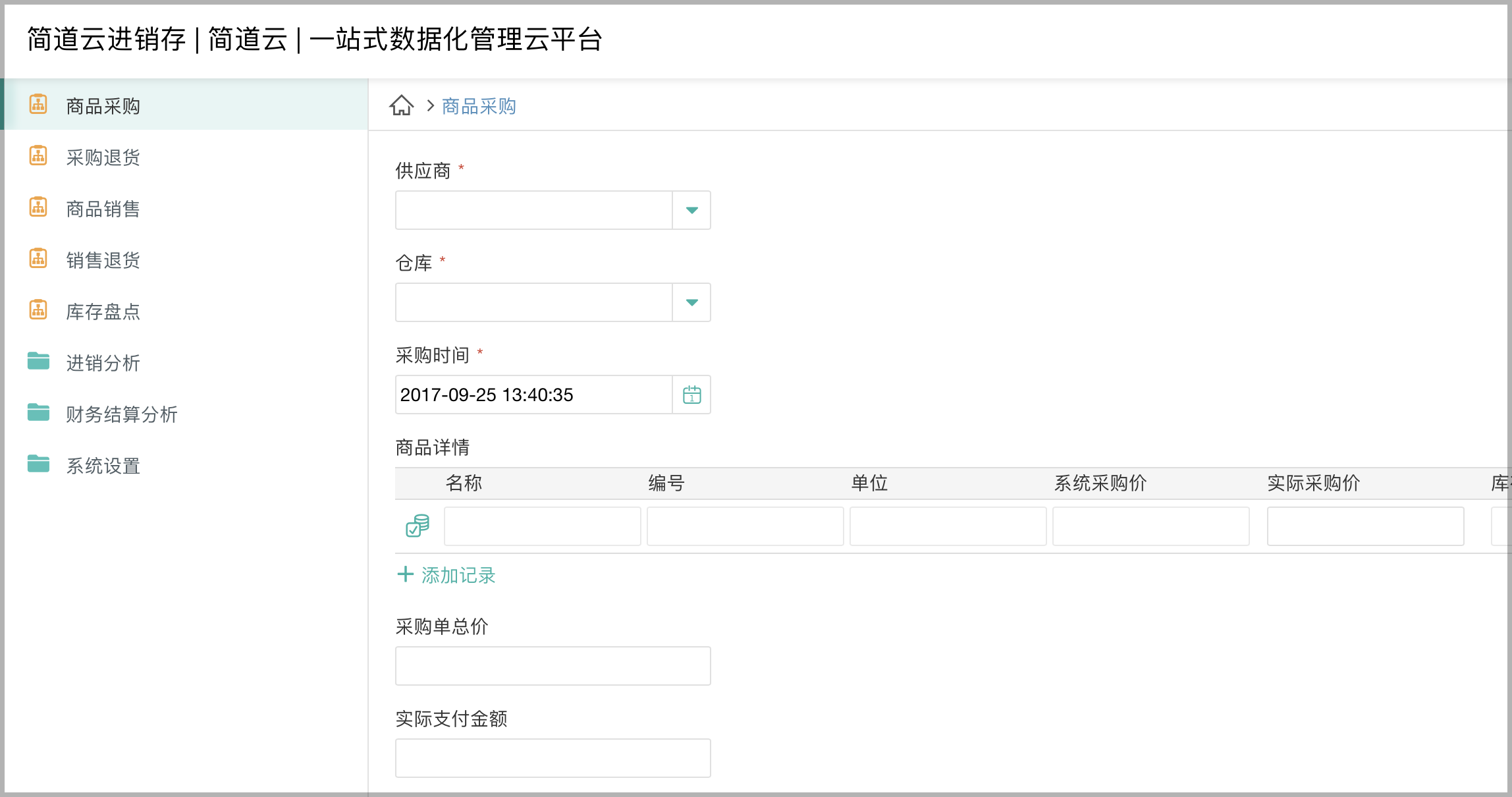Viewport: 1512px width, 797px height.
Task: Select the 商品采购 sidebar icon
Action: 38,105
